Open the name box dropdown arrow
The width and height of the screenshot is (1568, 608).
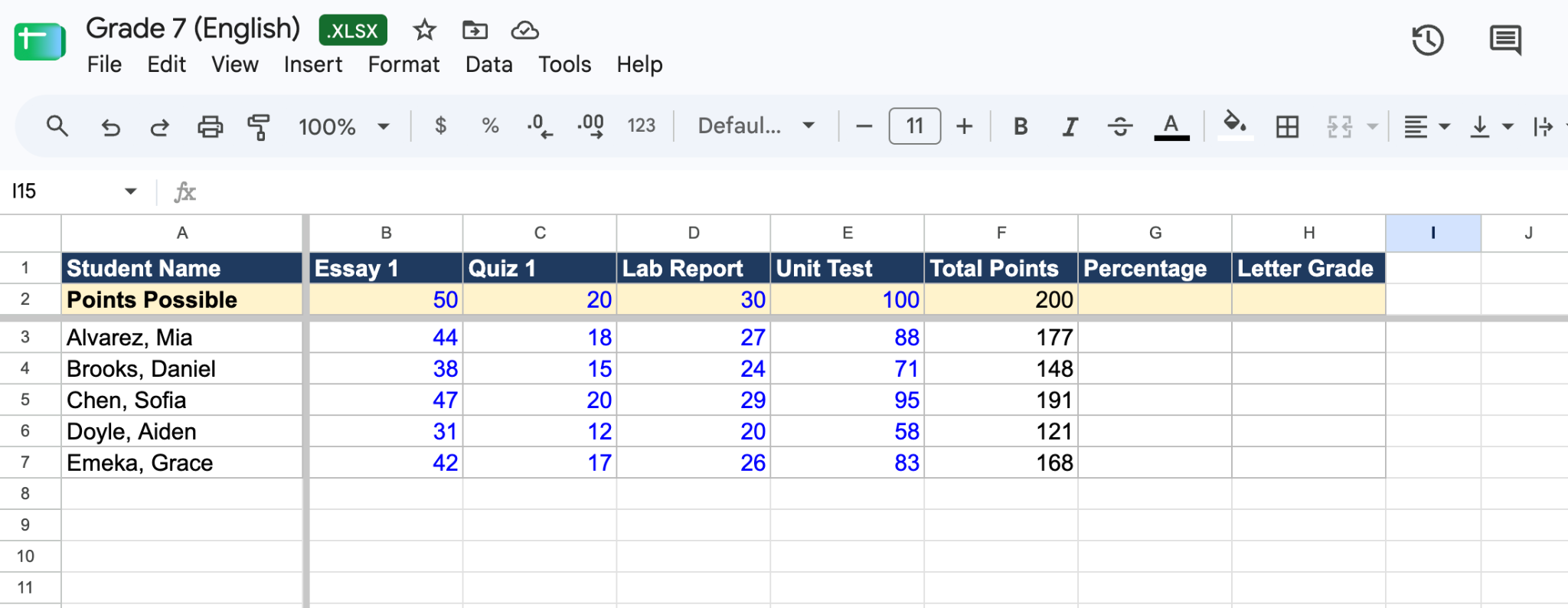(x=131, y=191)
